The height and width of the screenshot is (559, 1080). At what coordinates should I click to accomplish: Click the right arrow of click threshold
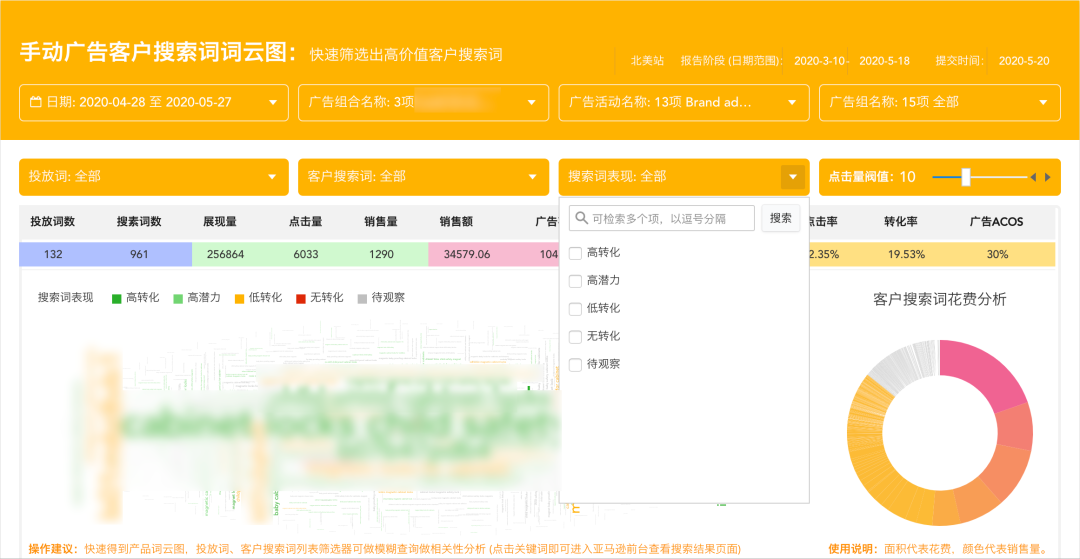tap(1048, 177)
